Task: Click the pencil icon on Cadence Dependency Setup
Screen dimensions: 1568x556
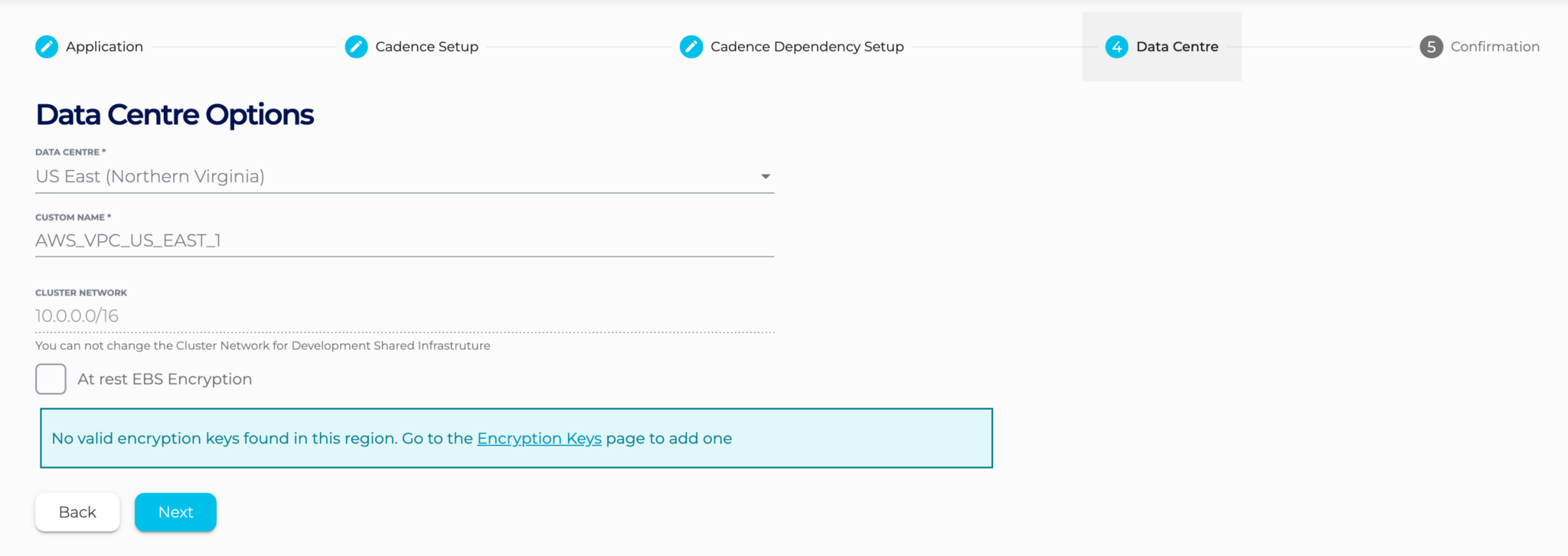Action: (691, 47)
